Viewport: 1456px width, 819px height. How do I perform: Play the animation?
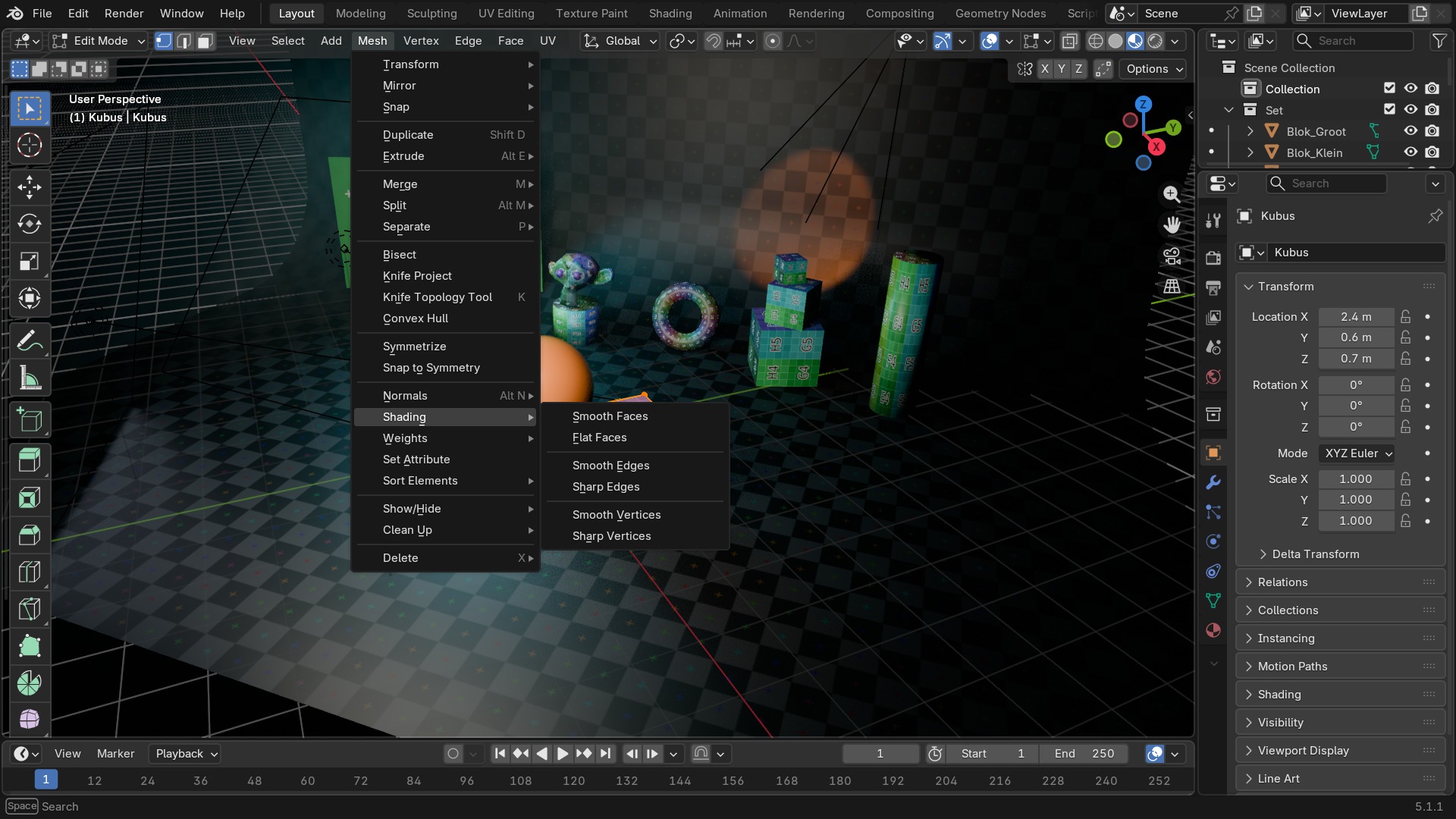pos(562,754)
